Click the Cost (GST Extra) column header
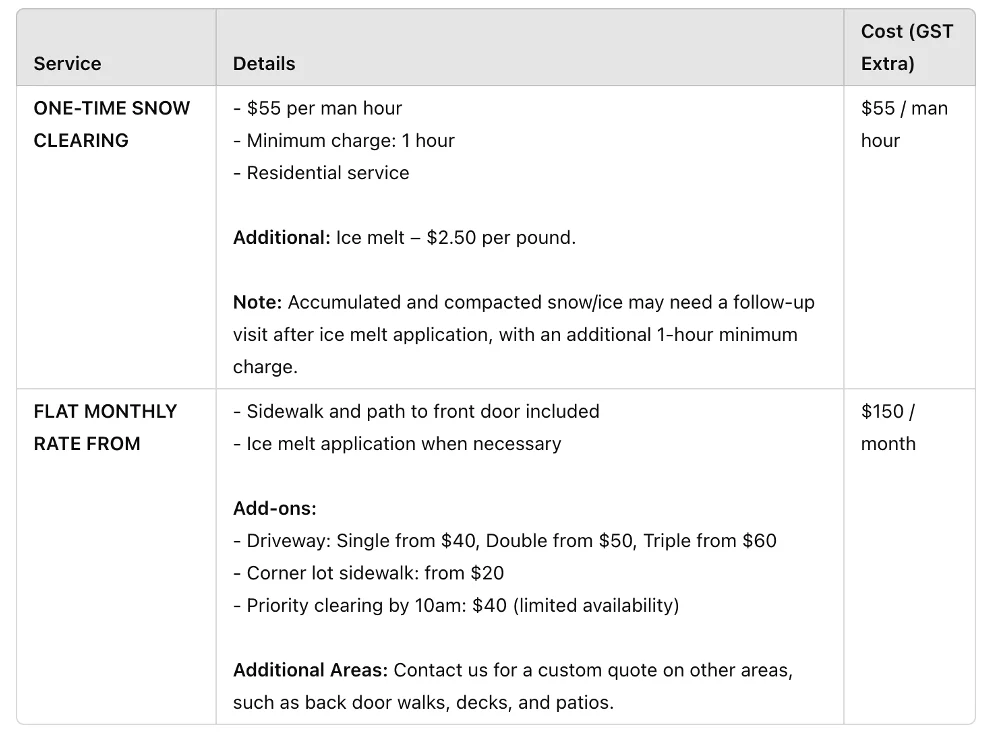The width and height of the screenshot is (990, 744). pos(907,47)
